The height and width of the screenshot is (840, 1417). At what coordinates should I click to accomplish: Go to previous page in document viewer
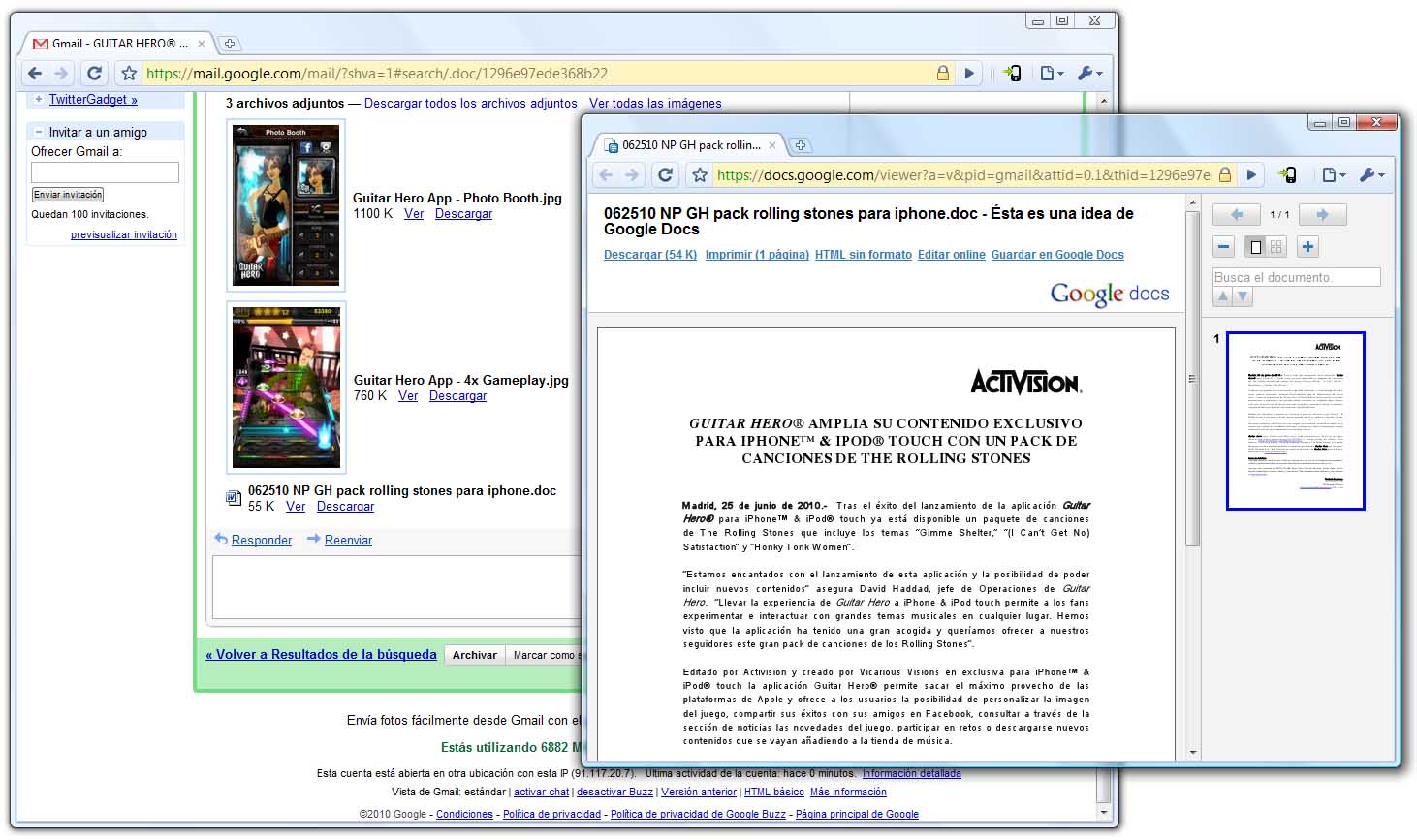[x=1236, y=214]
